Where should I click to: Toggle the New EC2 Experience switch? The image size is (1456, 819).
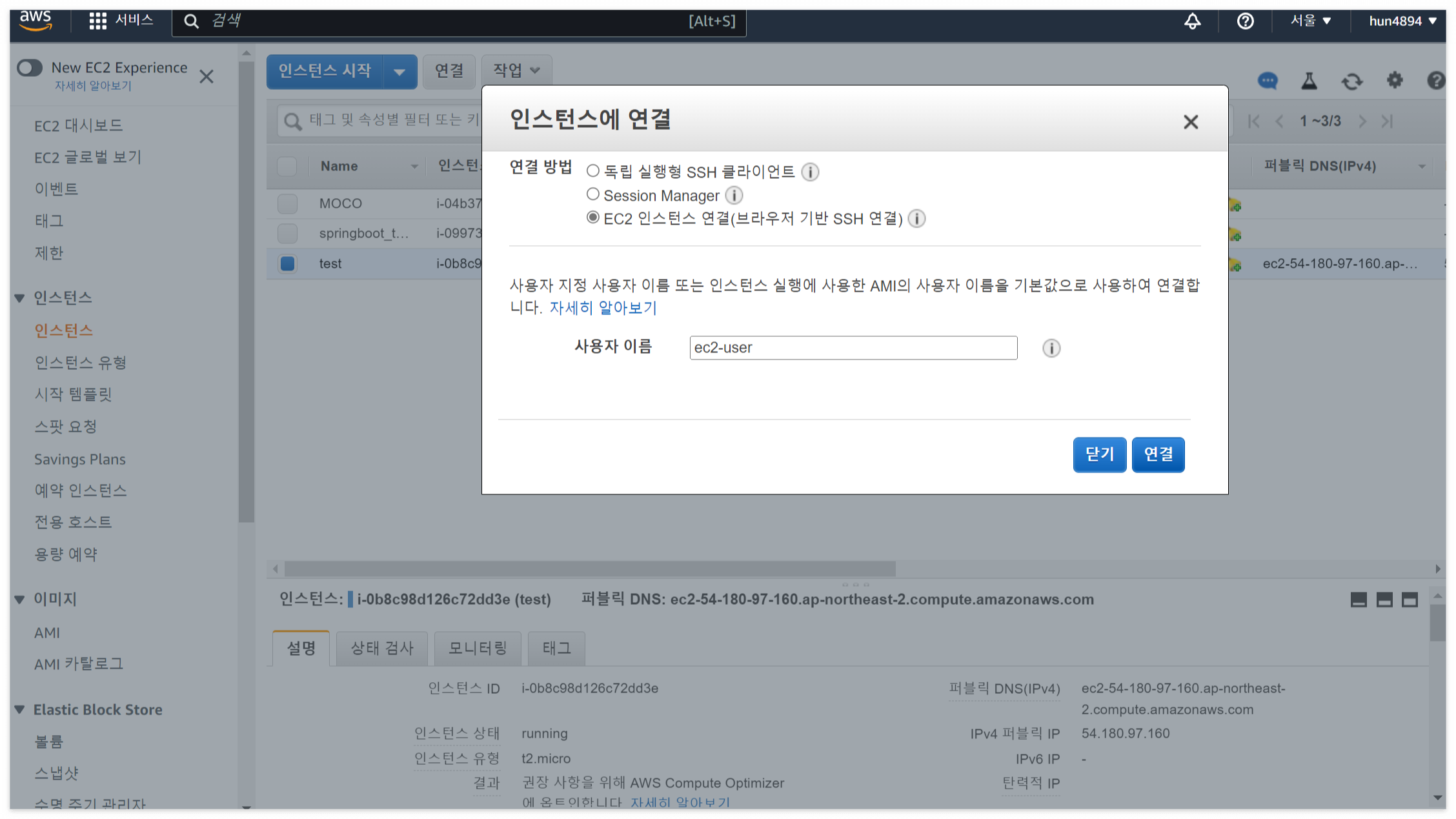click(30, 68)
